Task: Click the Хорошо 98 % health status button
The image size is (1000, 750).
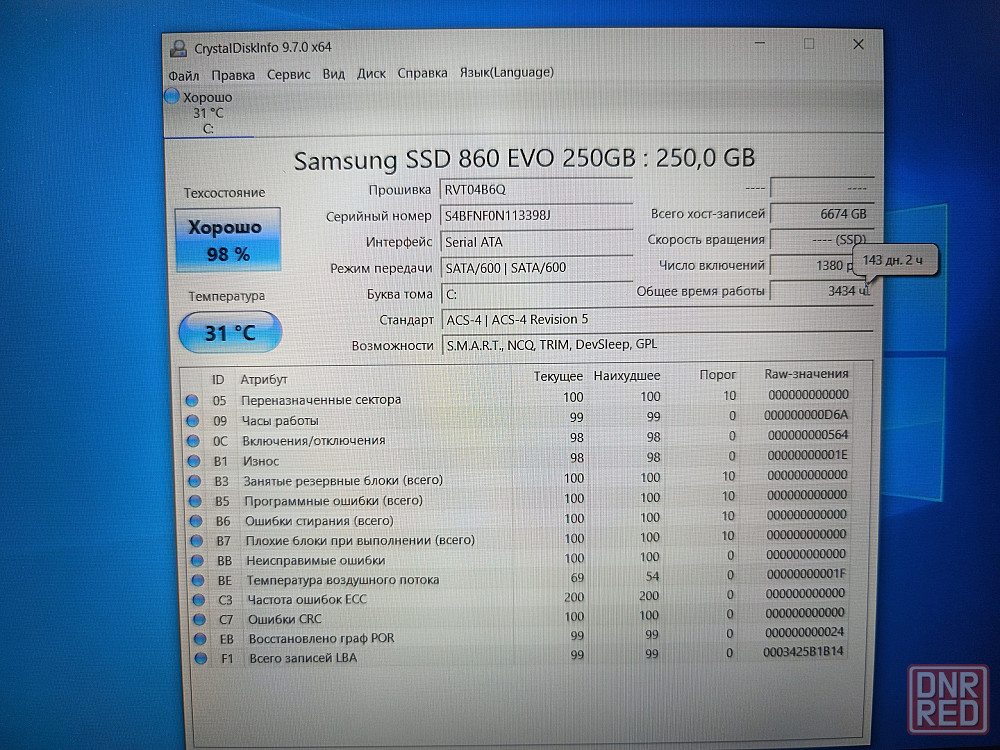Action: pos(227,240)
